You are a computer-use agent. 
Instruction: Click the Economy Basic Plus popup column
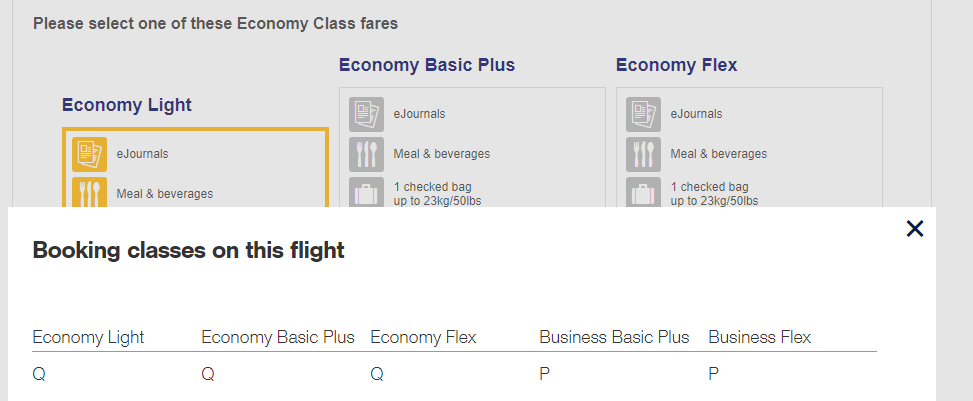pos(278,337)
